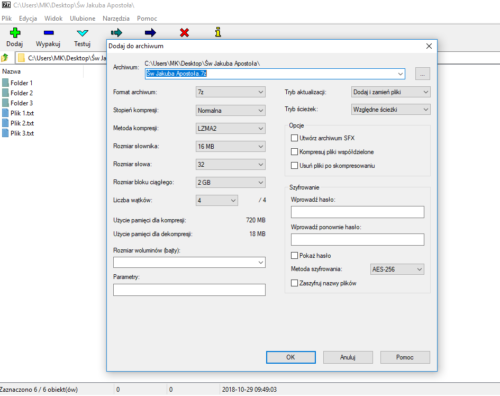The image size is (500, 396).
Task: Toggle the Pokaż hasło checkbox
Action: click(294, 255)
